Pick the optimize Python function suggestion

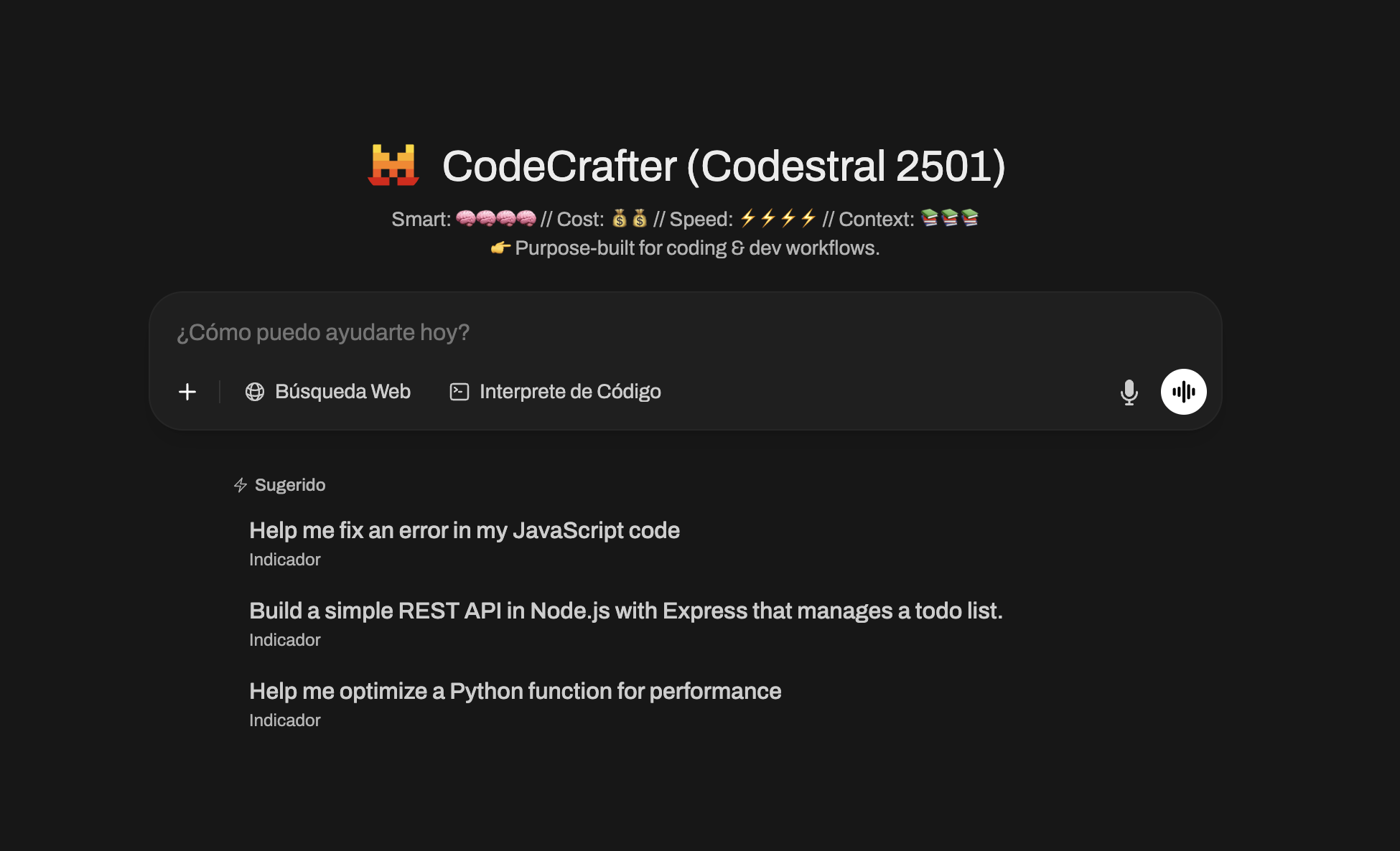pos(515,691)
